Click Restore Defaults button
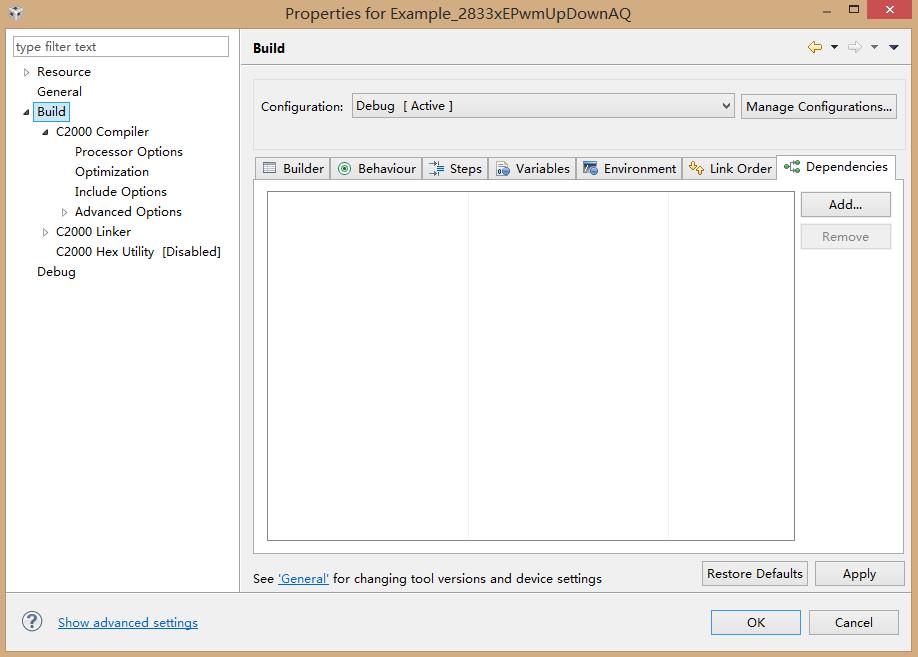 coord(755,573)
